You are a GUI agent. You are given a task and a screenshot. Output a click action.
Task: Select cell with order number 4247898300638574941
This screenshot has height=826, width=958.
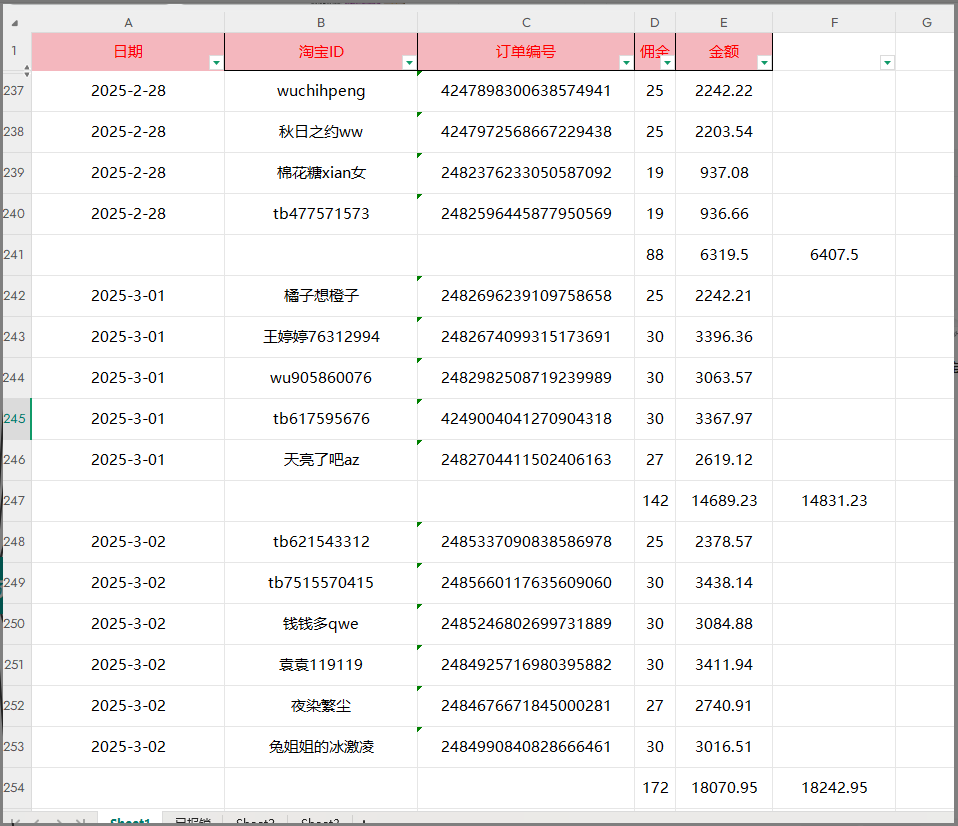[x=526, y=91]
